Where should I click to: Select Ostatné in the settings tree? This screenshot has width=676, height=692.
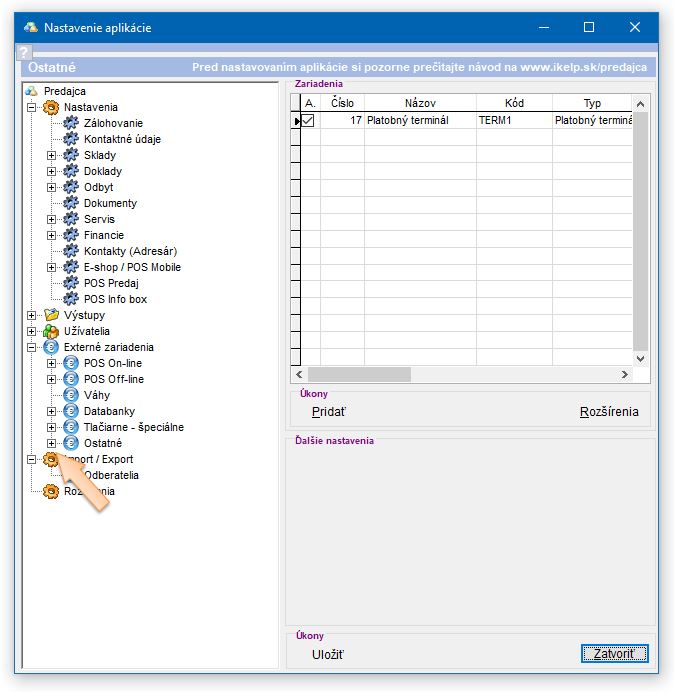[x=102, y=443]
